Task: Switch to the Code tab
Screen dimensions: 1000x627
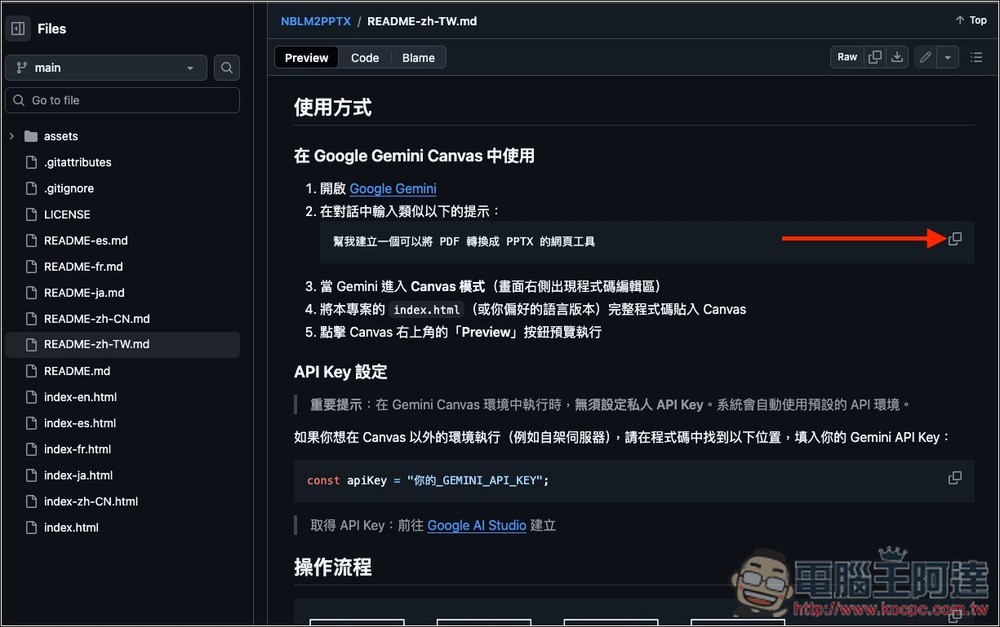Action: tap(365, 57)
